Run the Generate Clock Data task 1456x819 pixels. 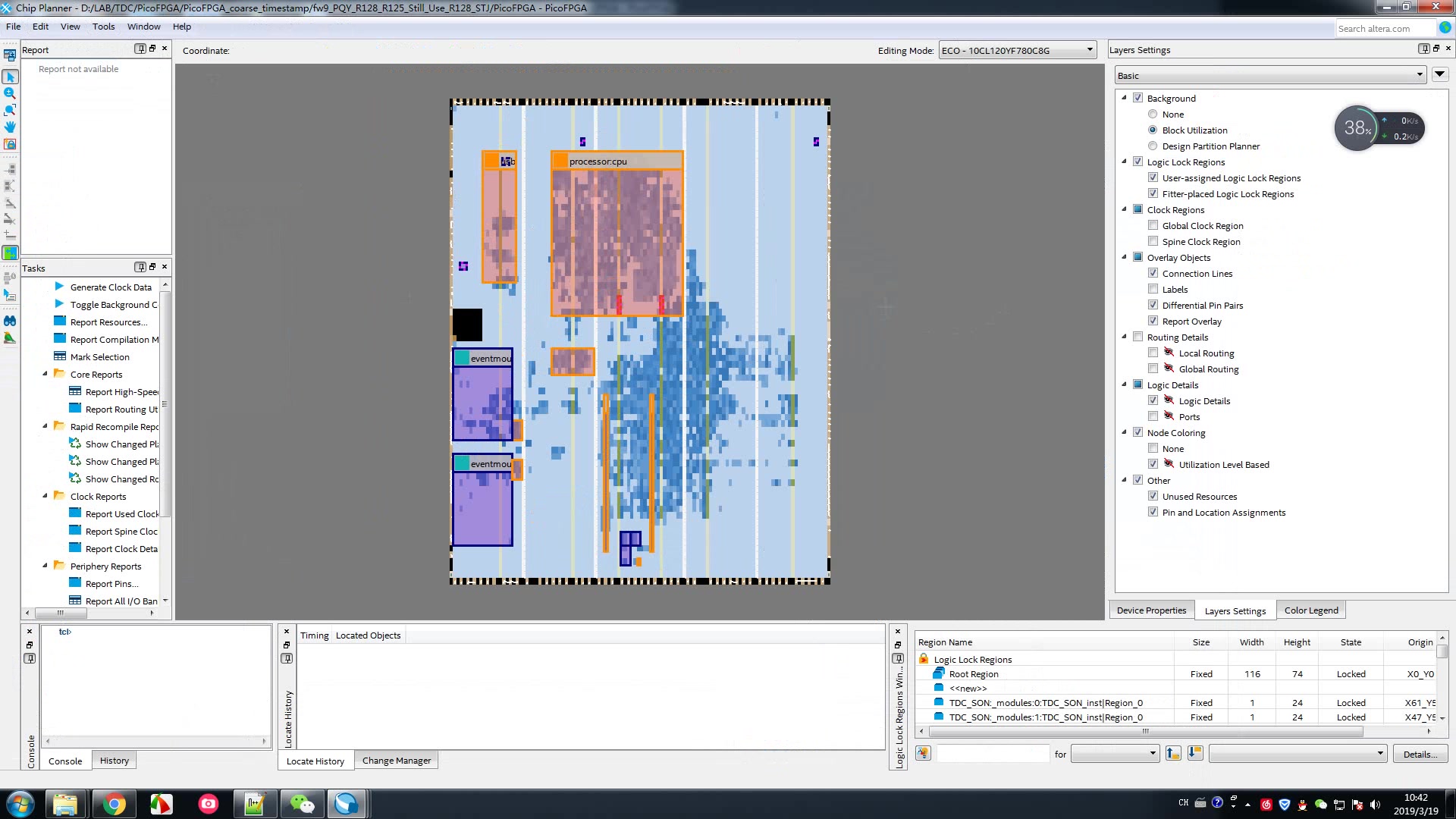[x=108, y=287]
